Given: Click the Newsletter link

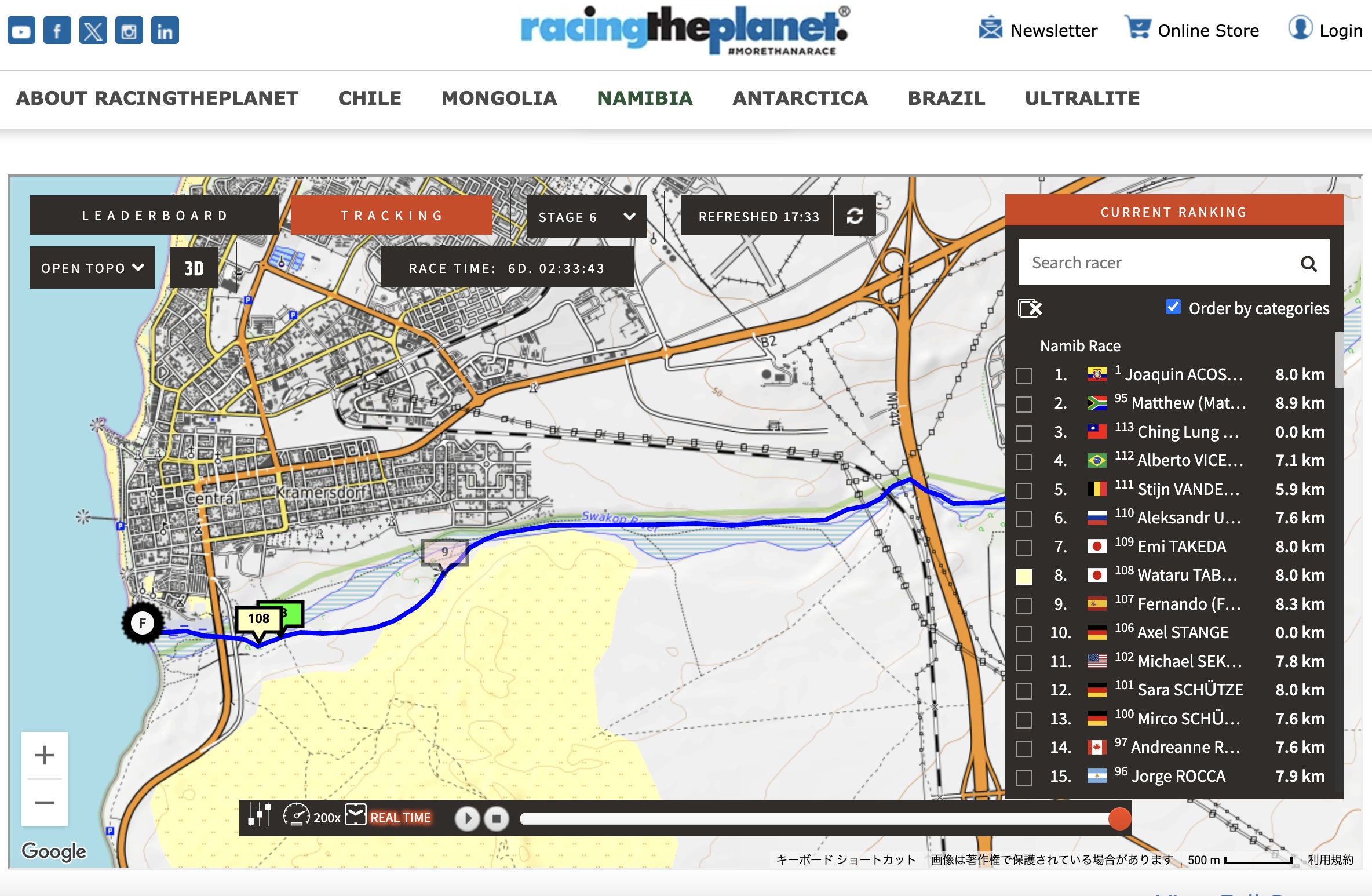Looking at the screenshot, I should tap(1053, 30).
